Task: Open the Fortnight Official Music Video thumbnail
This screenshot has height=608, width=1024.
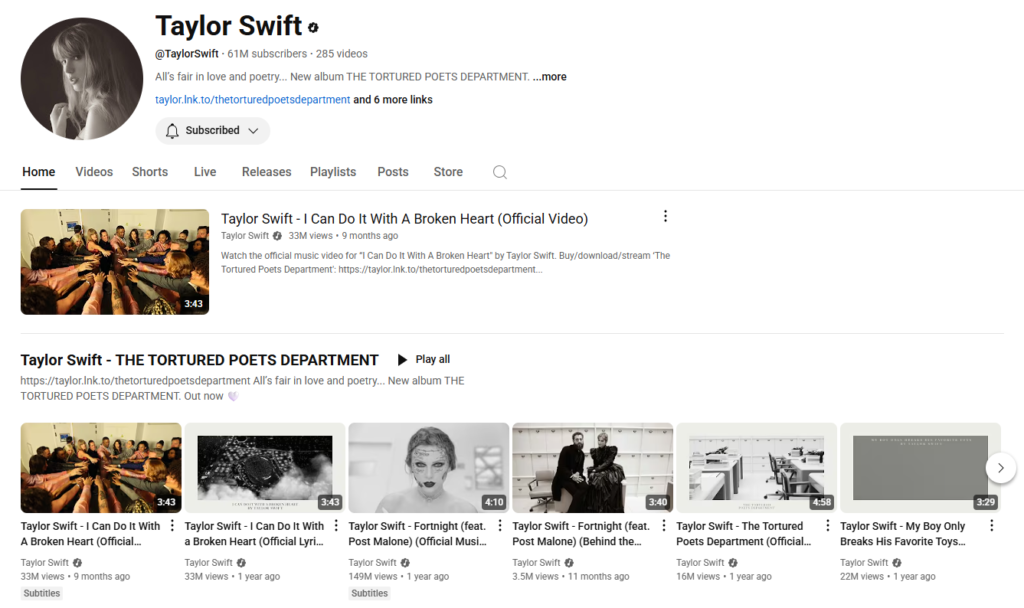Action: 429,468
